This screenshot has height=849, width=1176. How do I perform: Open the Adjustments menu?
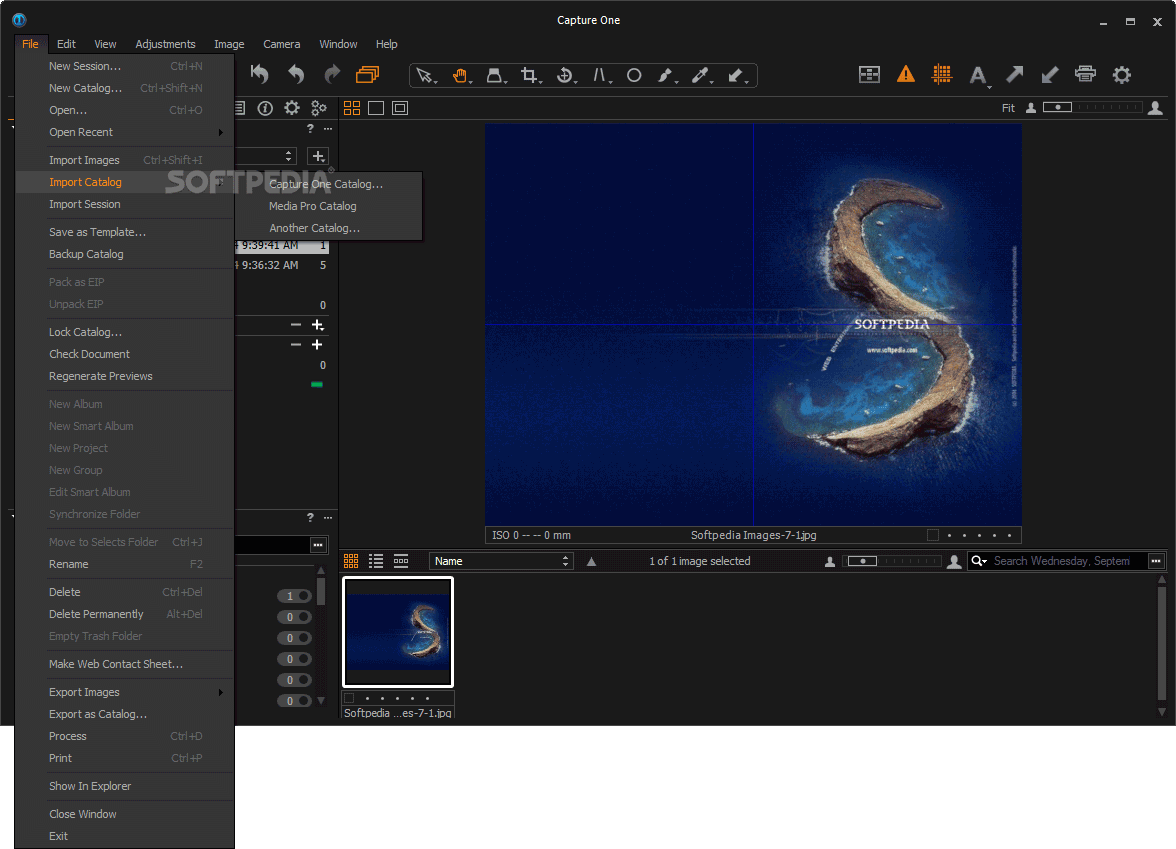click(165, 44)
